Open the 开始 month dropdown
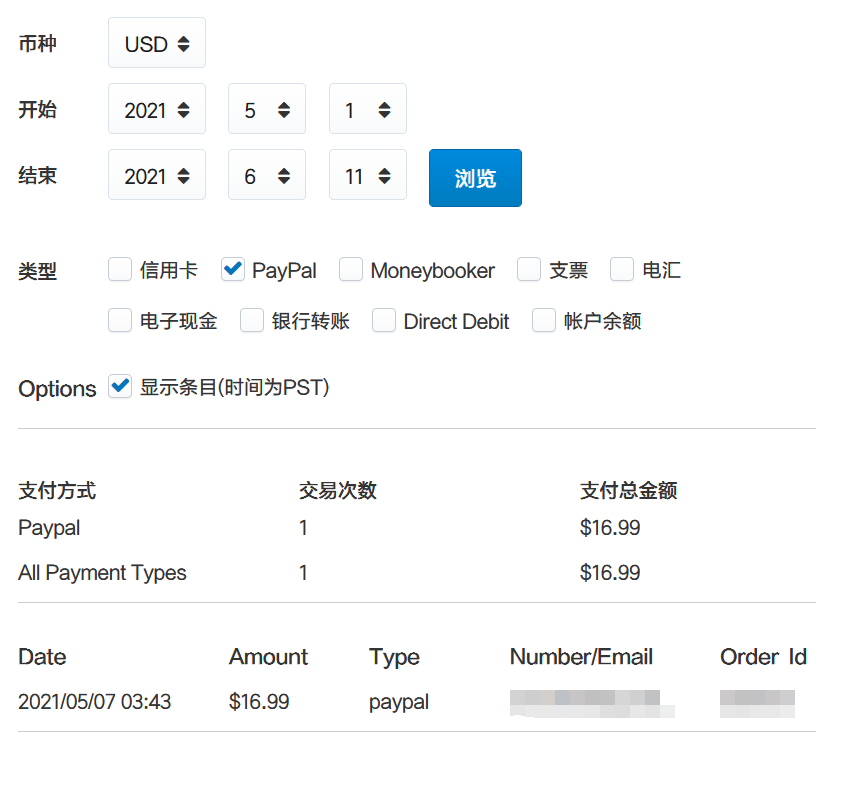The width and height of the screenshot is (845, 801). [x=266, y=109]
